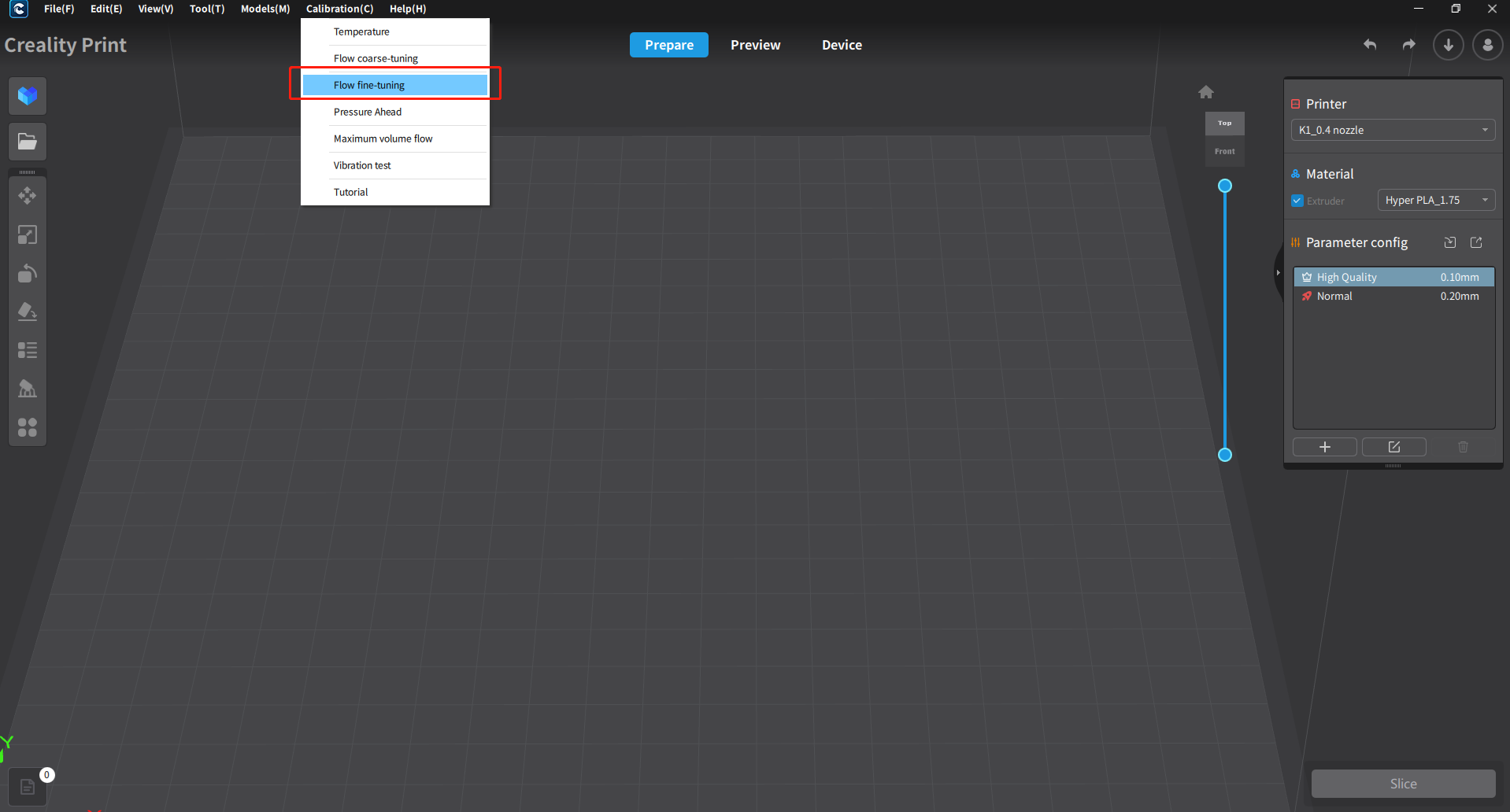The image size is (1510, 812).
Task: Open the Models menu
Action: pos(265,9)
